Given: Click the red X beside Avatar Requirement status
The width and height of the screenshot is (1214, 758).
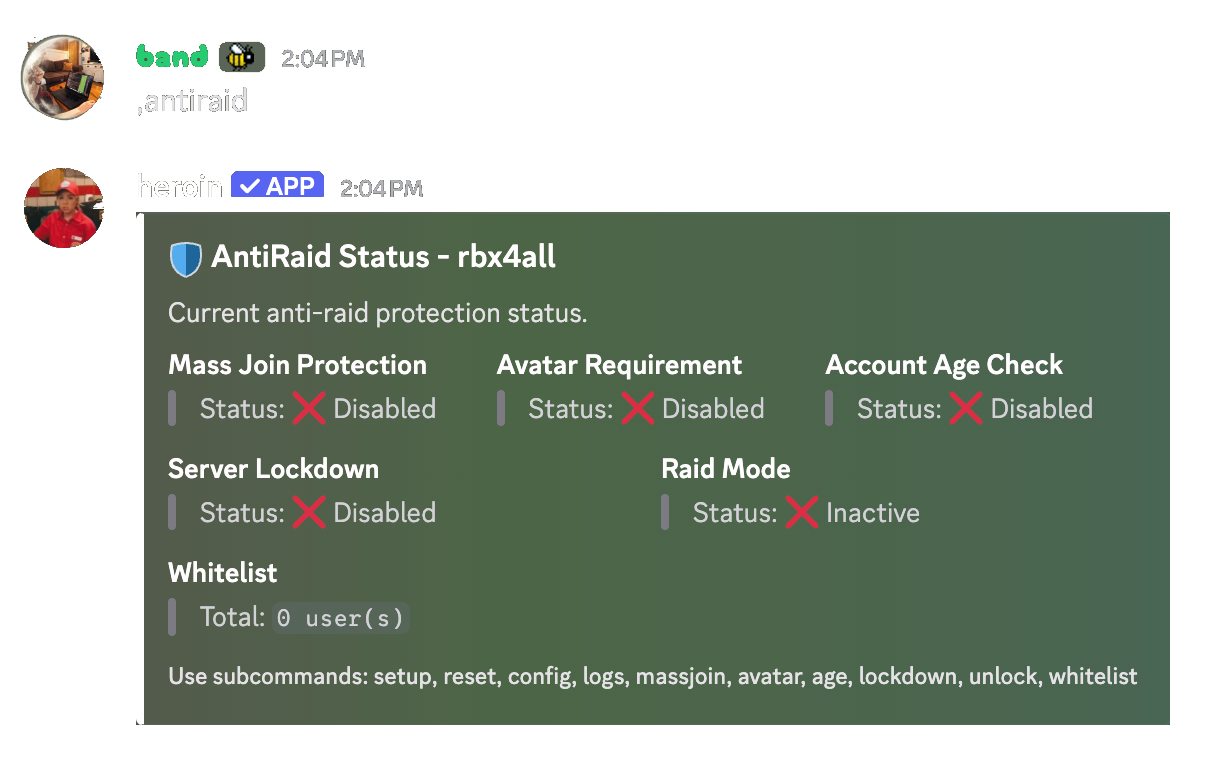Looking at the screenshot, I should (639, 408).
